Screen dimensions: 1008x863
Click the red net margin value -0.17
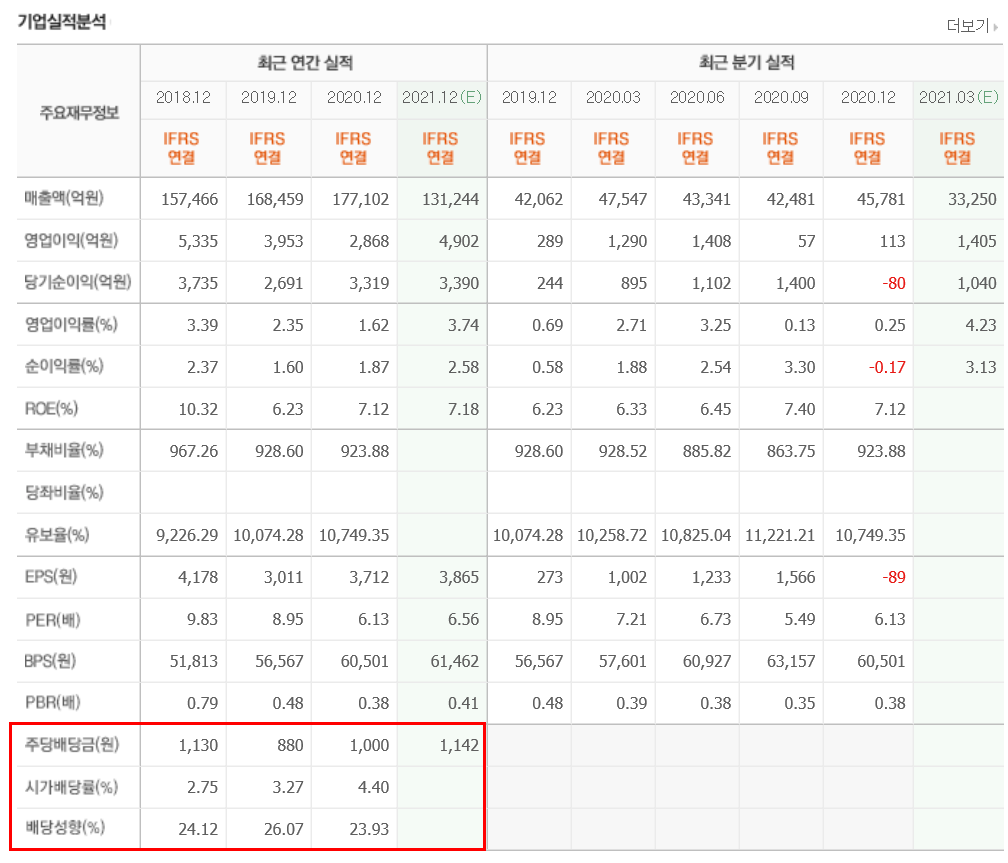coord(887,367)
